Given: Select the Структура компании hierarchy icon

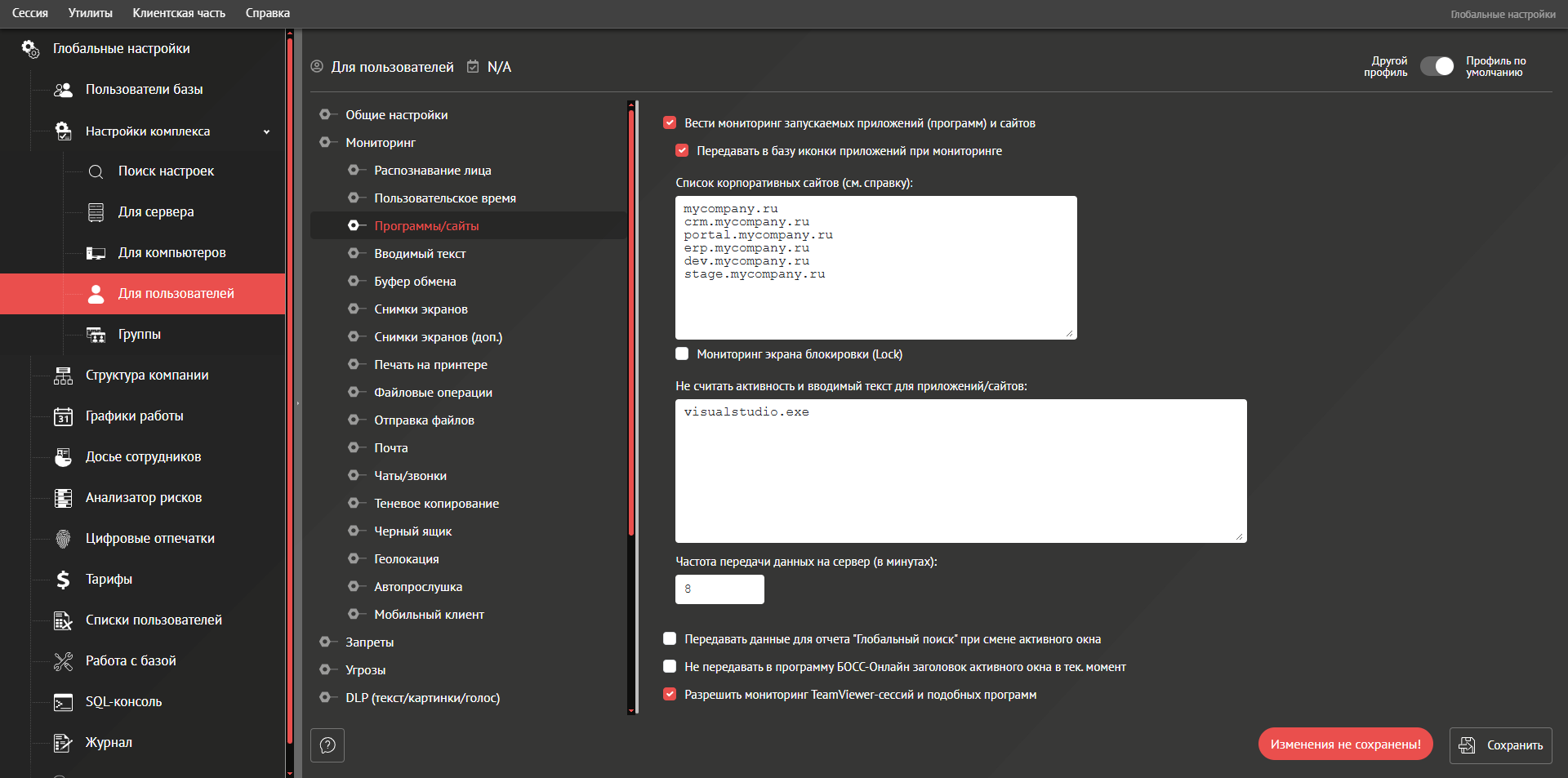Looking at the screenshot, I should point(63,376).
